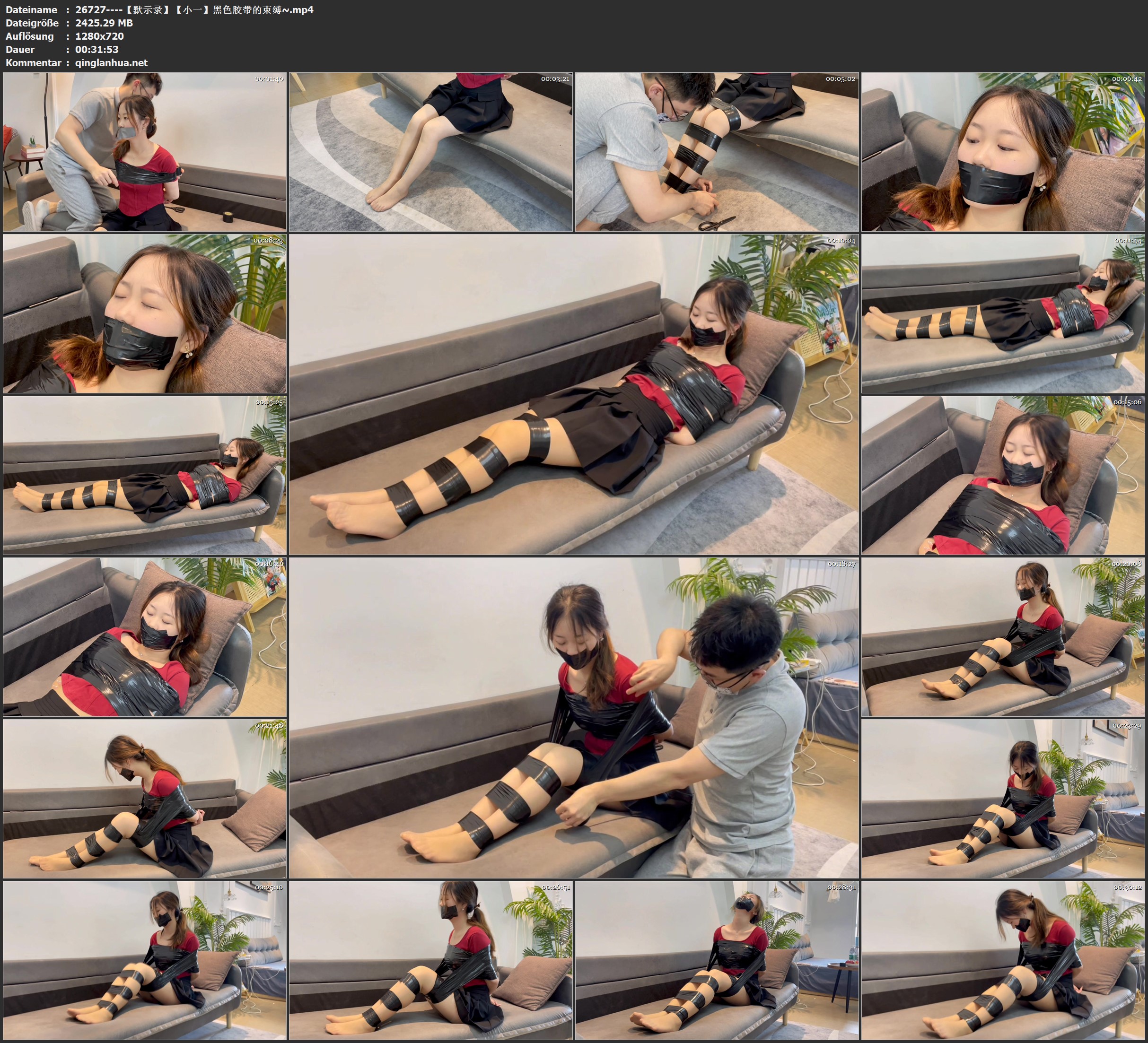Open the frame at 00:21:48
This screenshot has width=1148, height=1043.
pos(145,799)
